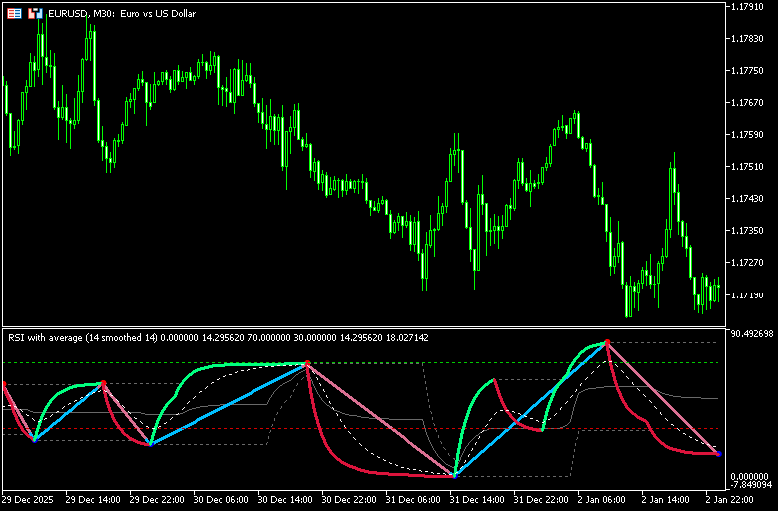
Task: Click the 1.17910 price axis label
Action: 750,7
